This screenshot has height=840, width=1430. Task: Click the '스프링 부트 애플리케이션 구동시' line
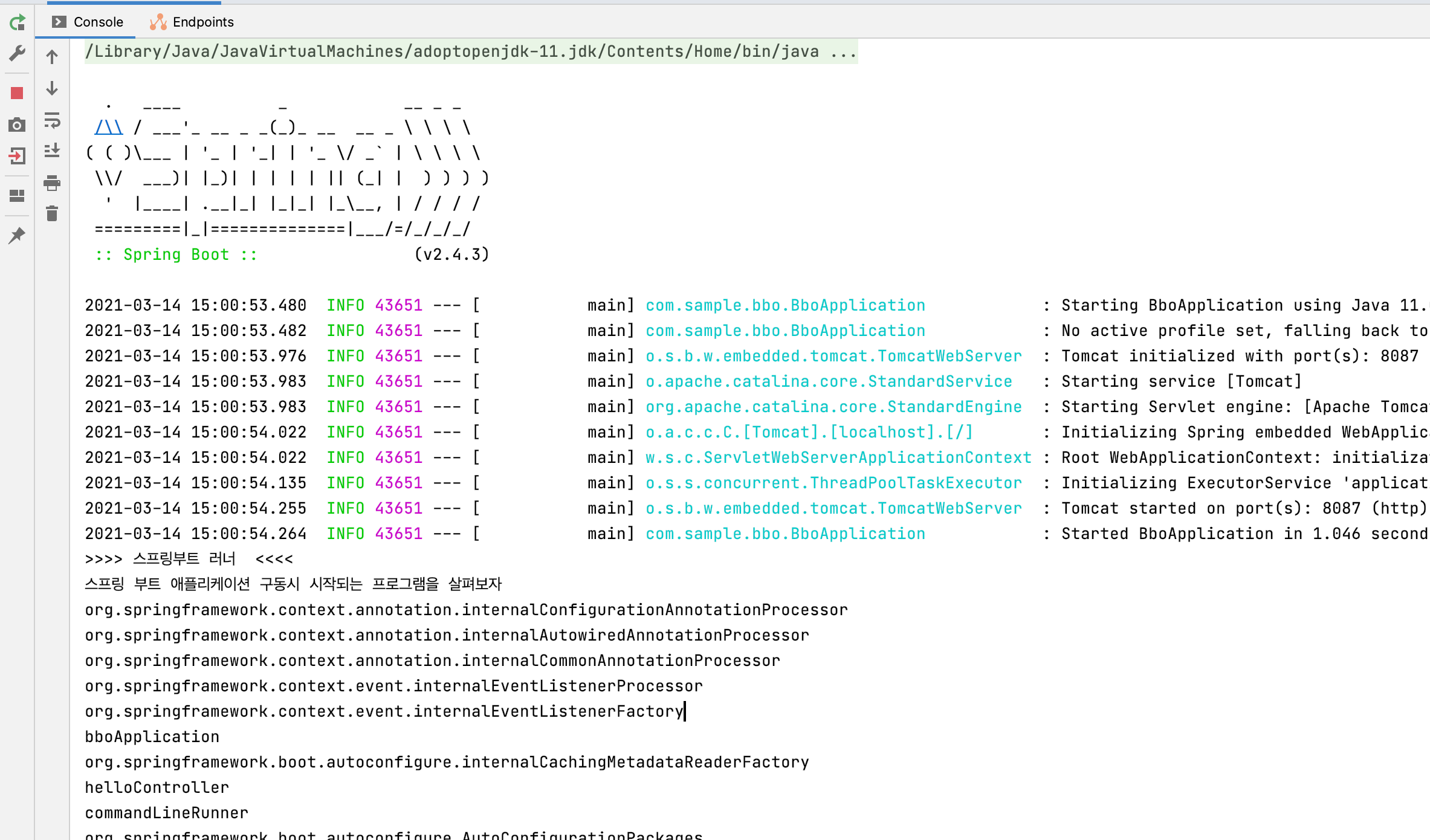pyautogui.click(x=294, y=584)
